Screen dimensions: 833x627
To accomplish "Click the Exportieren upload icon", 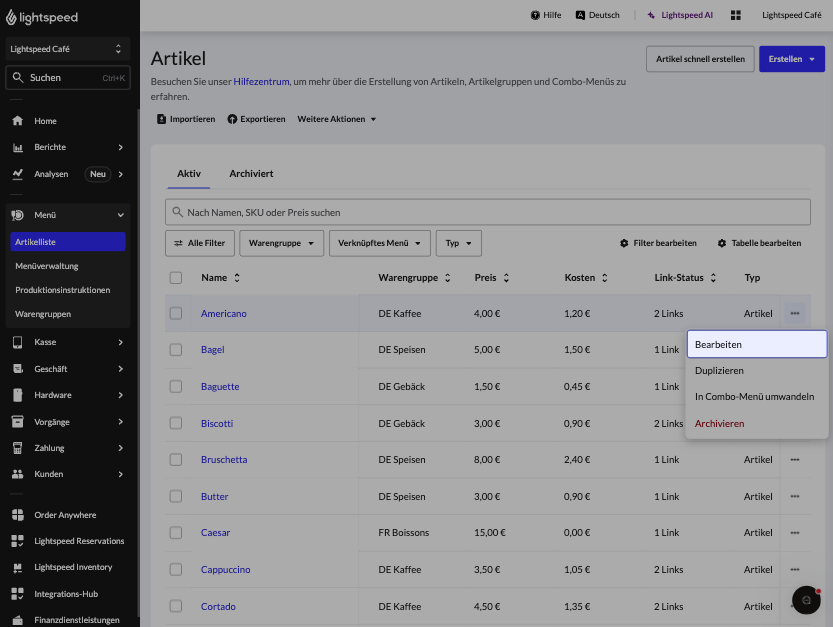I will coord(232,119).
